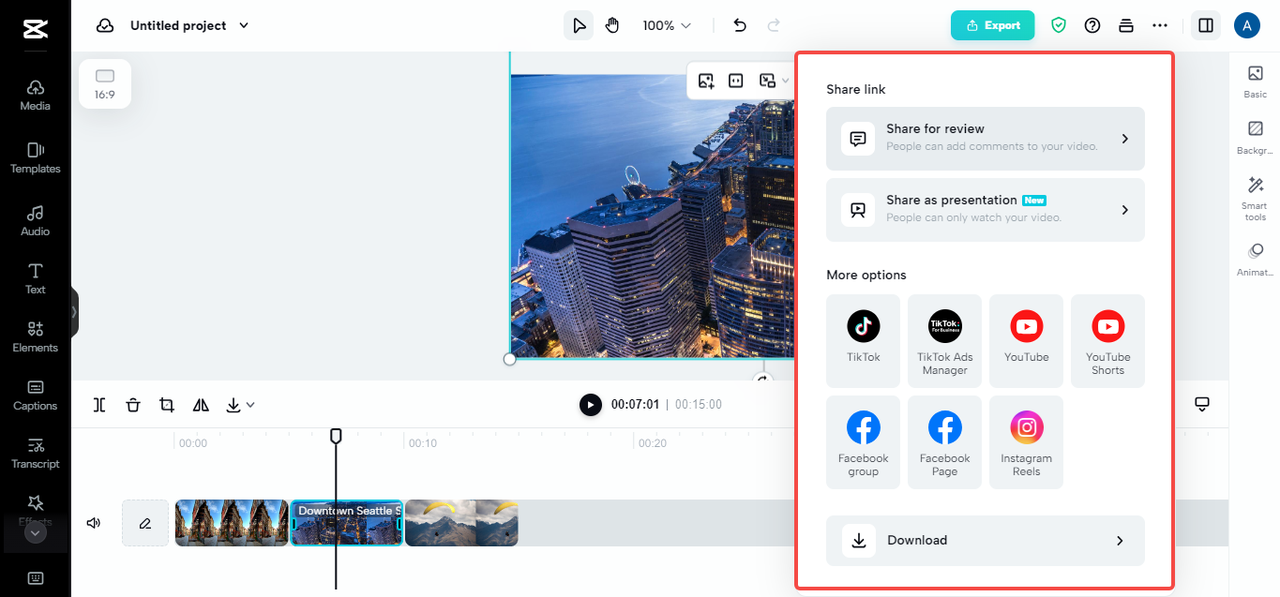Viewport: 1280px width, 597px height.
Task: Select the paraglider mountain clip
Action: [x=461, y=523]
